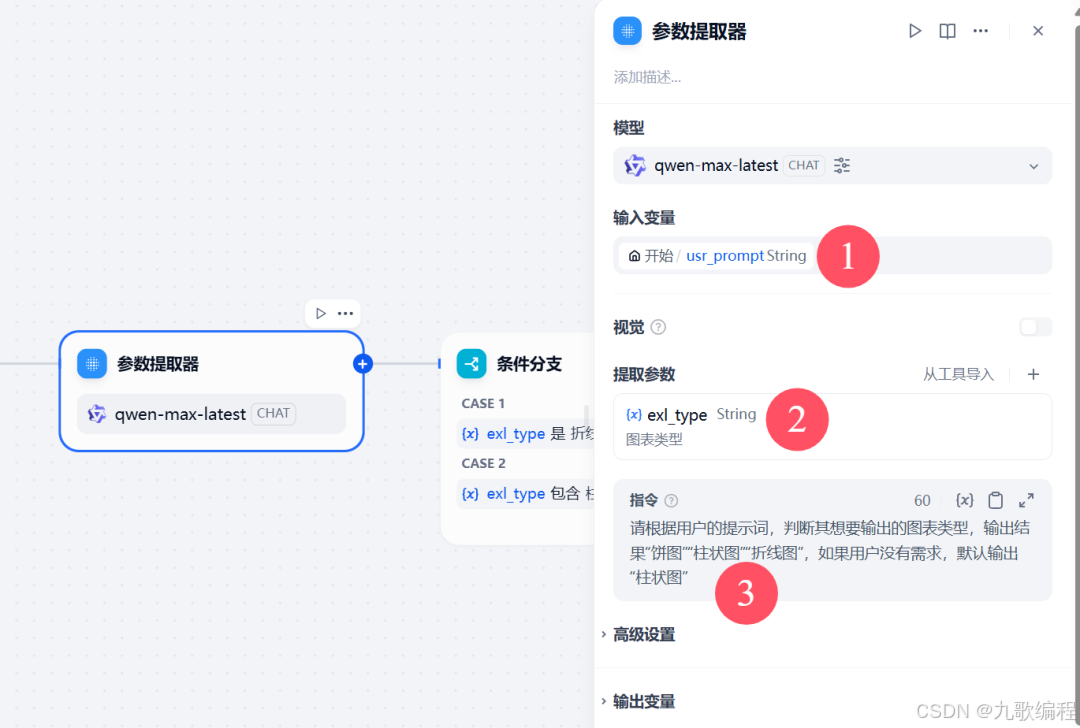This screenshot has height=728, width=1080.
Task: Expand the instruction editor to fullscreen
Action: 1026,500
